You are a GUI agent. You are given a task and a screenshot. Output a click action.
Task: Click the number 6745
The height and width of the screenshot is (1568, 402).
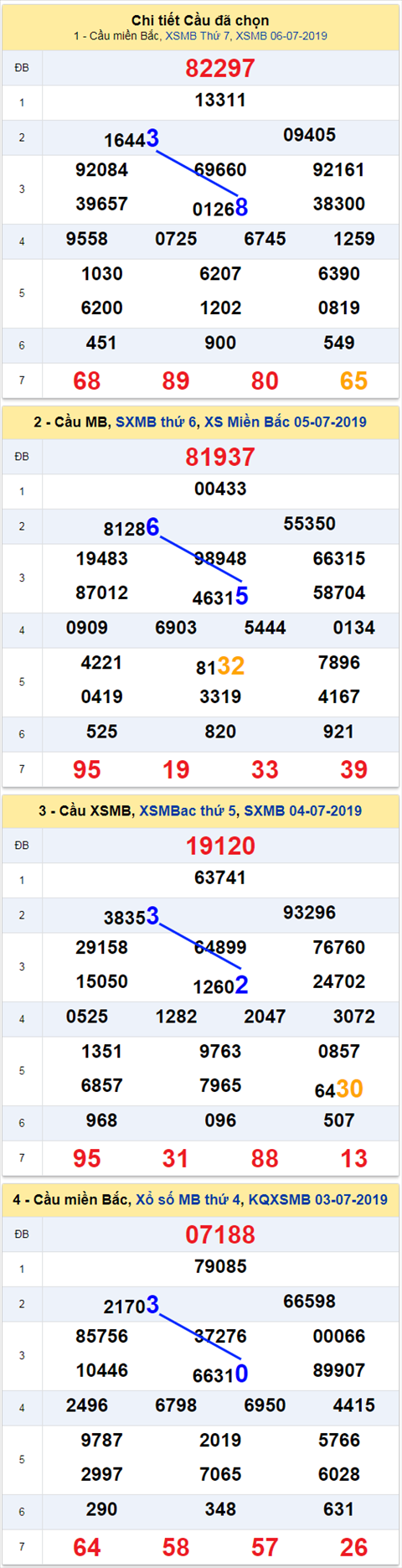[x=265, y=240]
